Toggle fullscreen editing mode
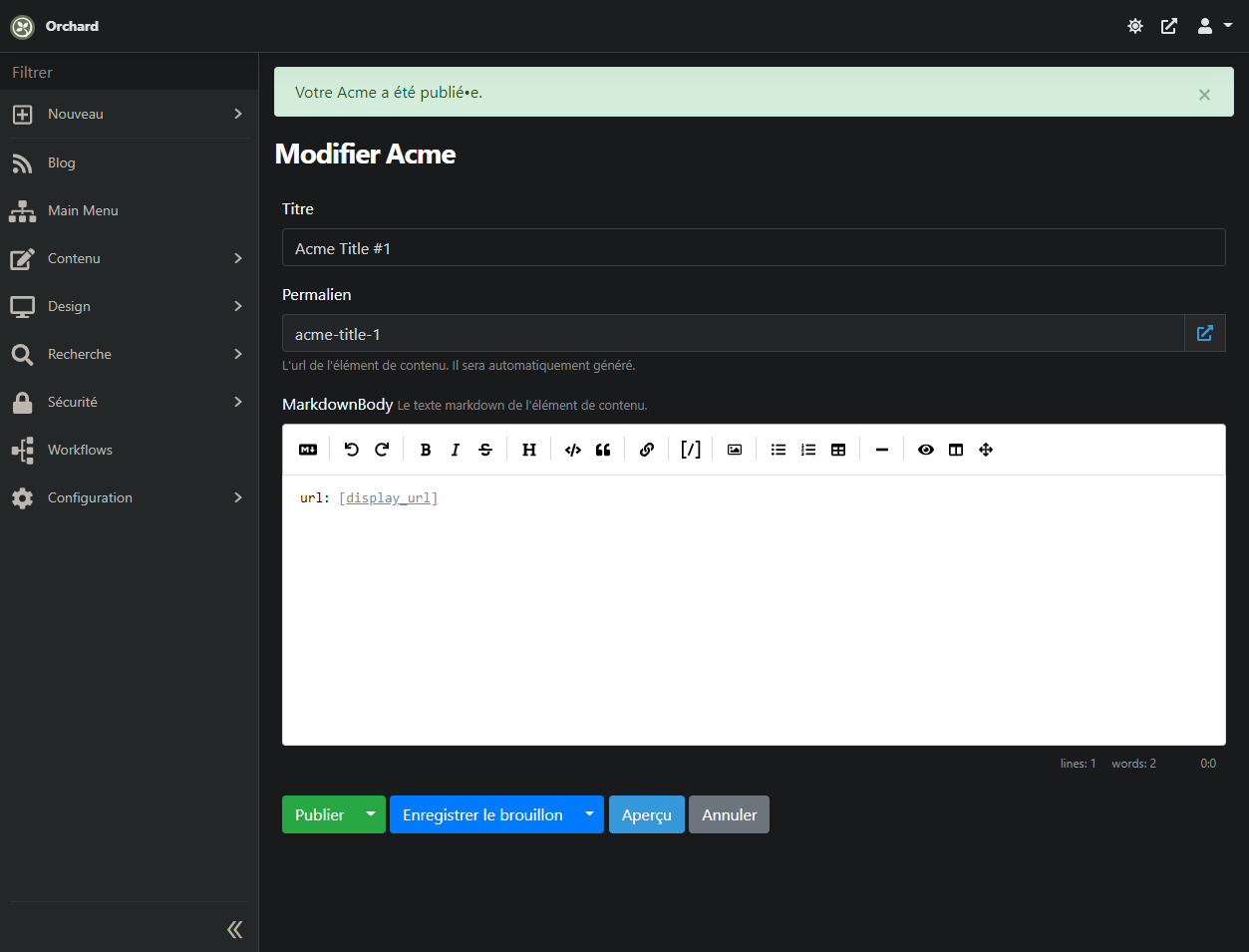 point(986,450)
